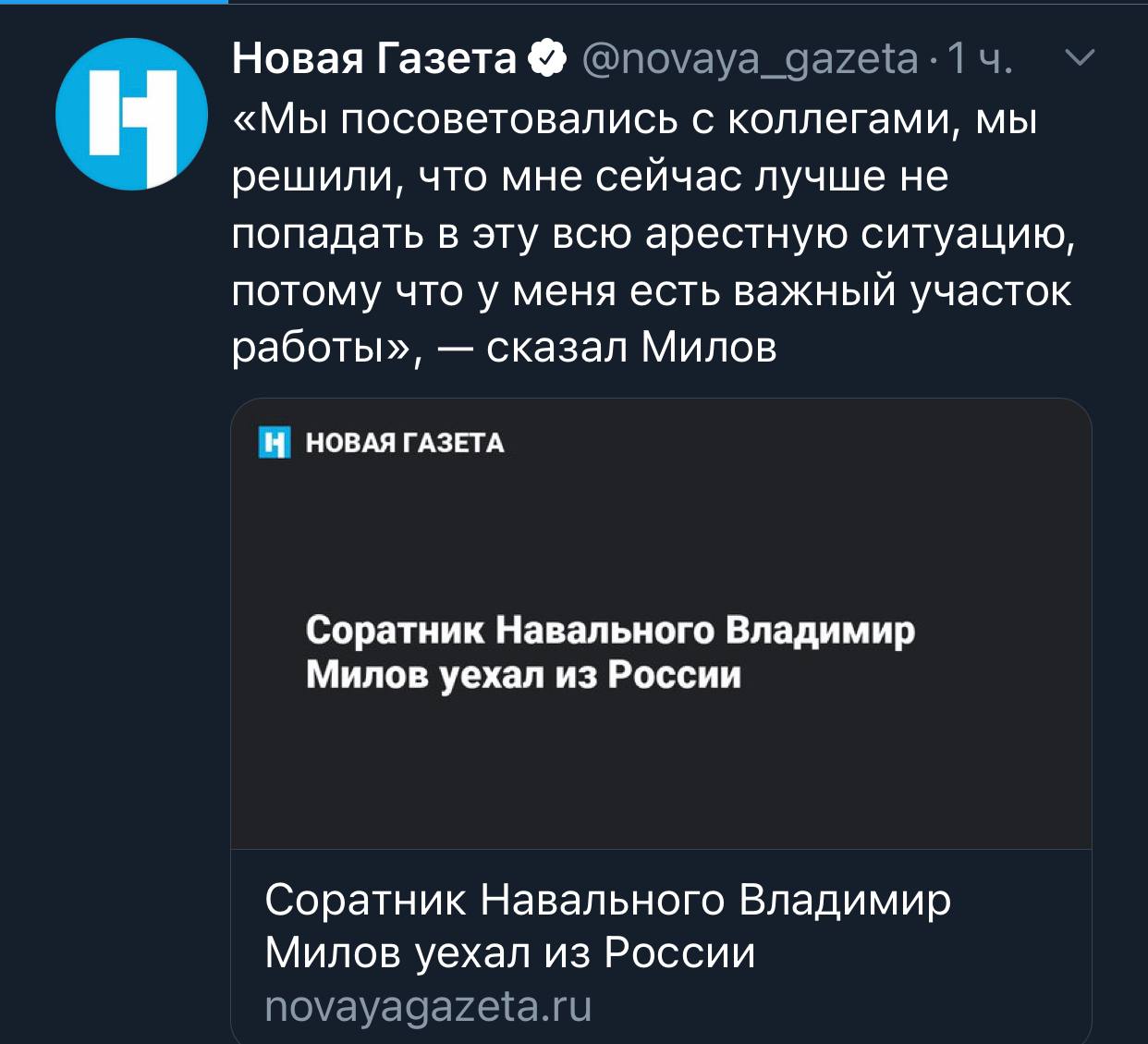Click the dot separator before the timestamp
Screen dimensions: 1148x1044
[934, 59]
